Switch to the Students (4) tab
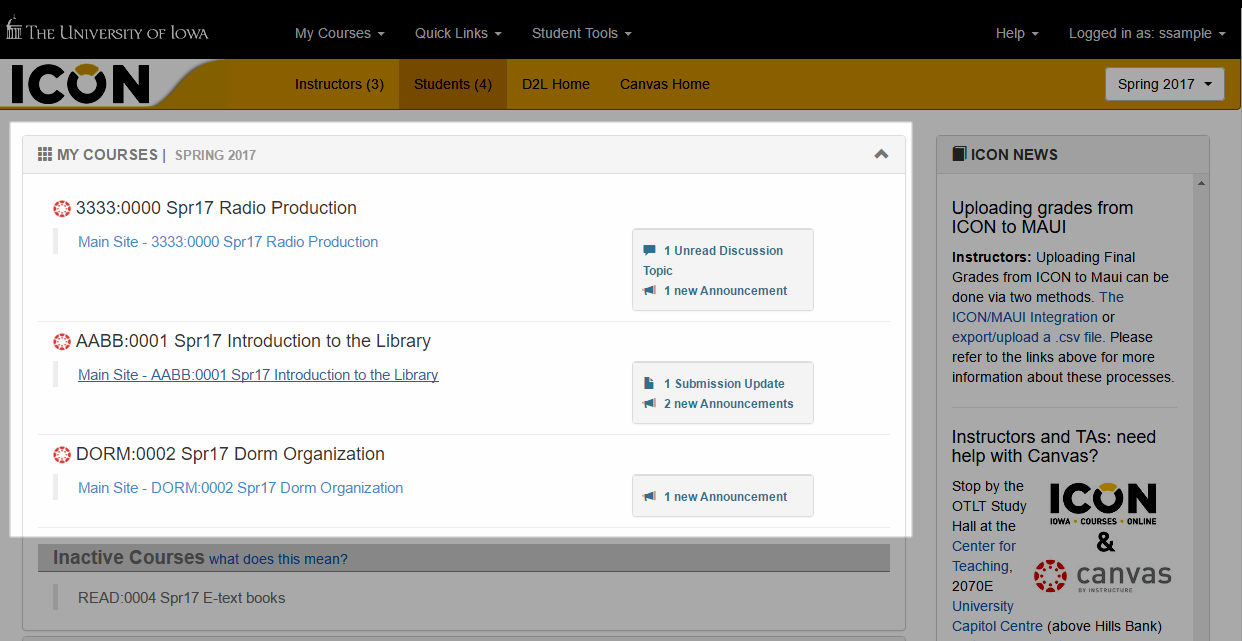The width and height of the screenshot is (1242, 641). point(453,84)
